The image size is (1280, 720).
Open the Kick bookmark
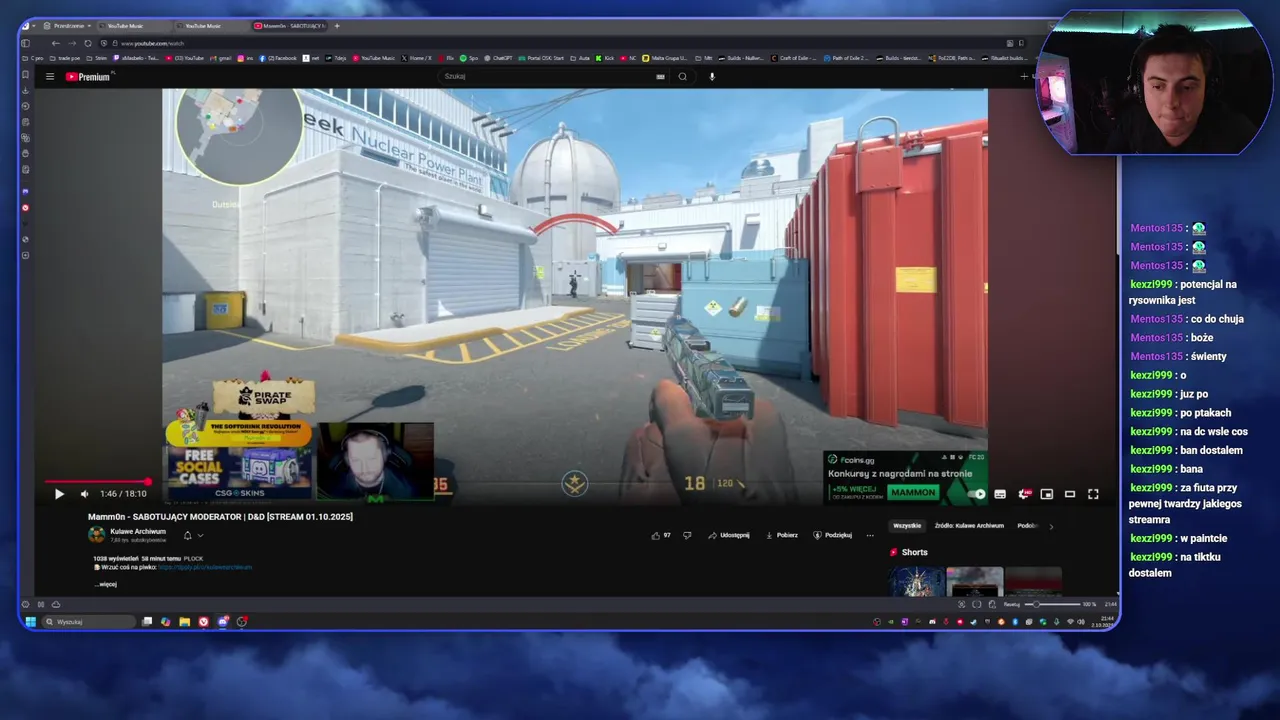[x=605, y=58]
